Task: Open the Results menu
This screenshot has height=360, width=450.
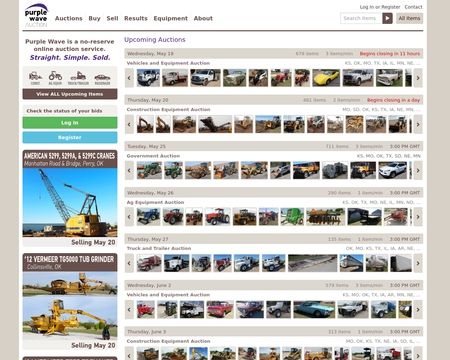Action: [x=136, y=18]
